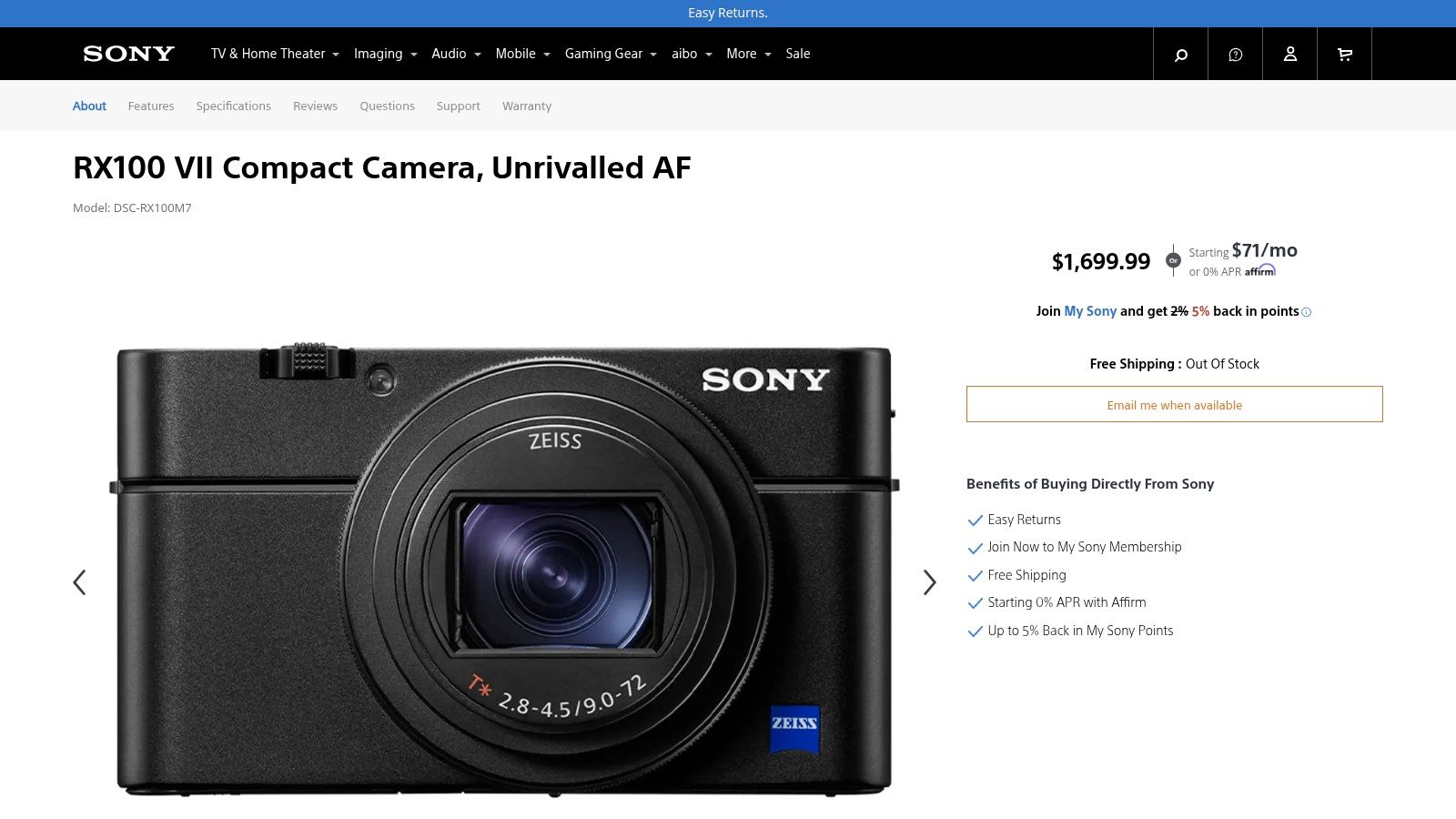
Task: Expand the More menu
Action: [749, 54]
